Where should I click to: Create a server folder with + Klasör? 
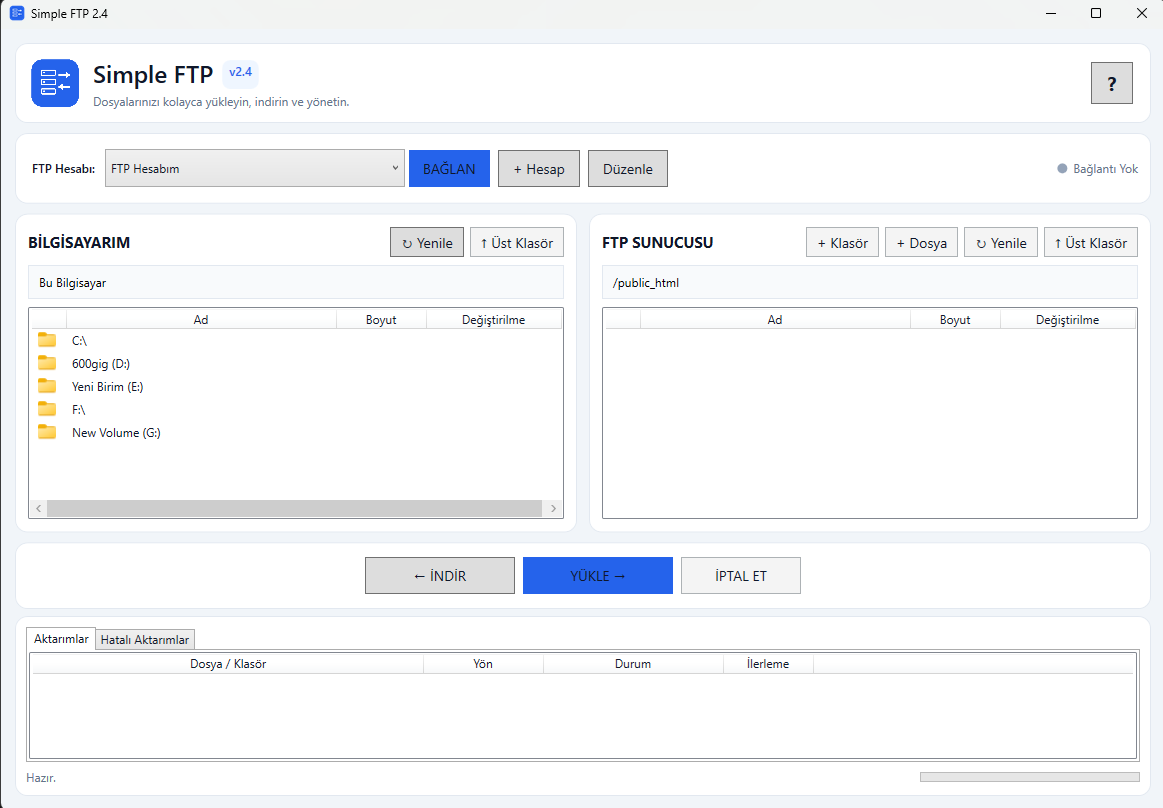coord(842,243)
